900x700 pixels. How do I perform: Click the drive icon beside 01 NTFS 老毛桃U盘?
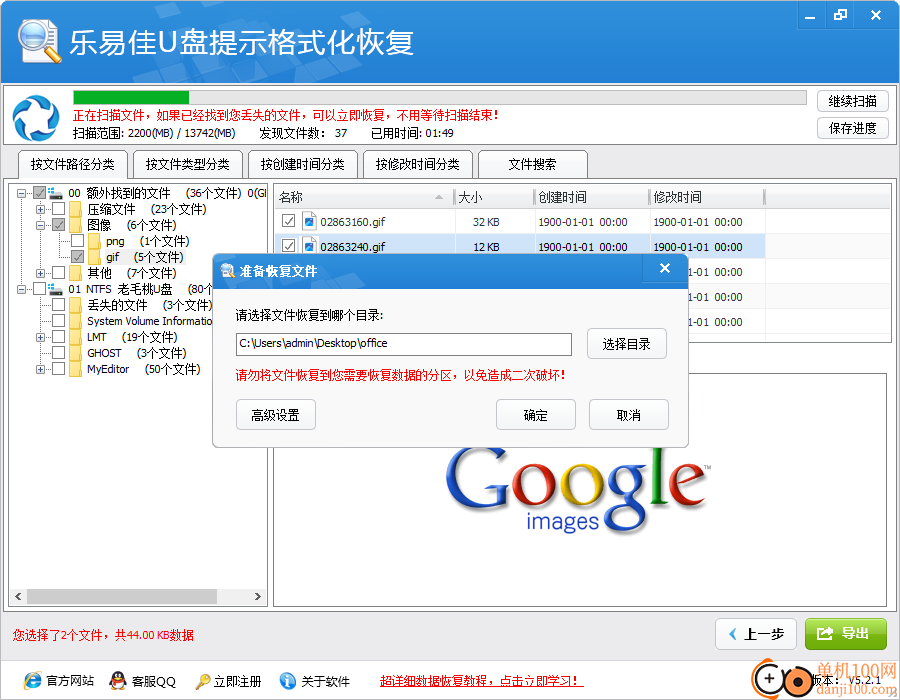click(55, 289)
